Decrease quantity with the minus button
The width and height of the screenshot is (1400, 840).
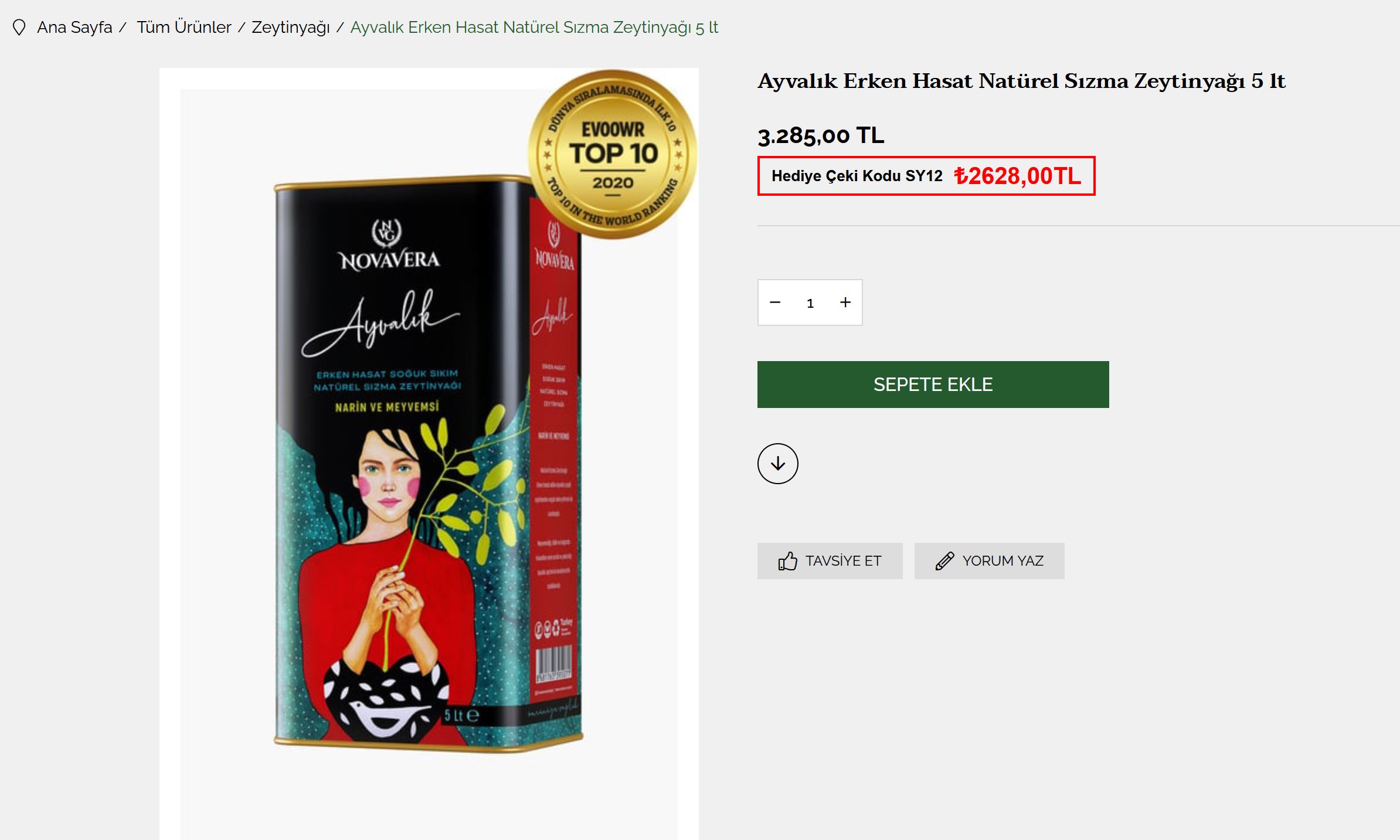(775, 302)
